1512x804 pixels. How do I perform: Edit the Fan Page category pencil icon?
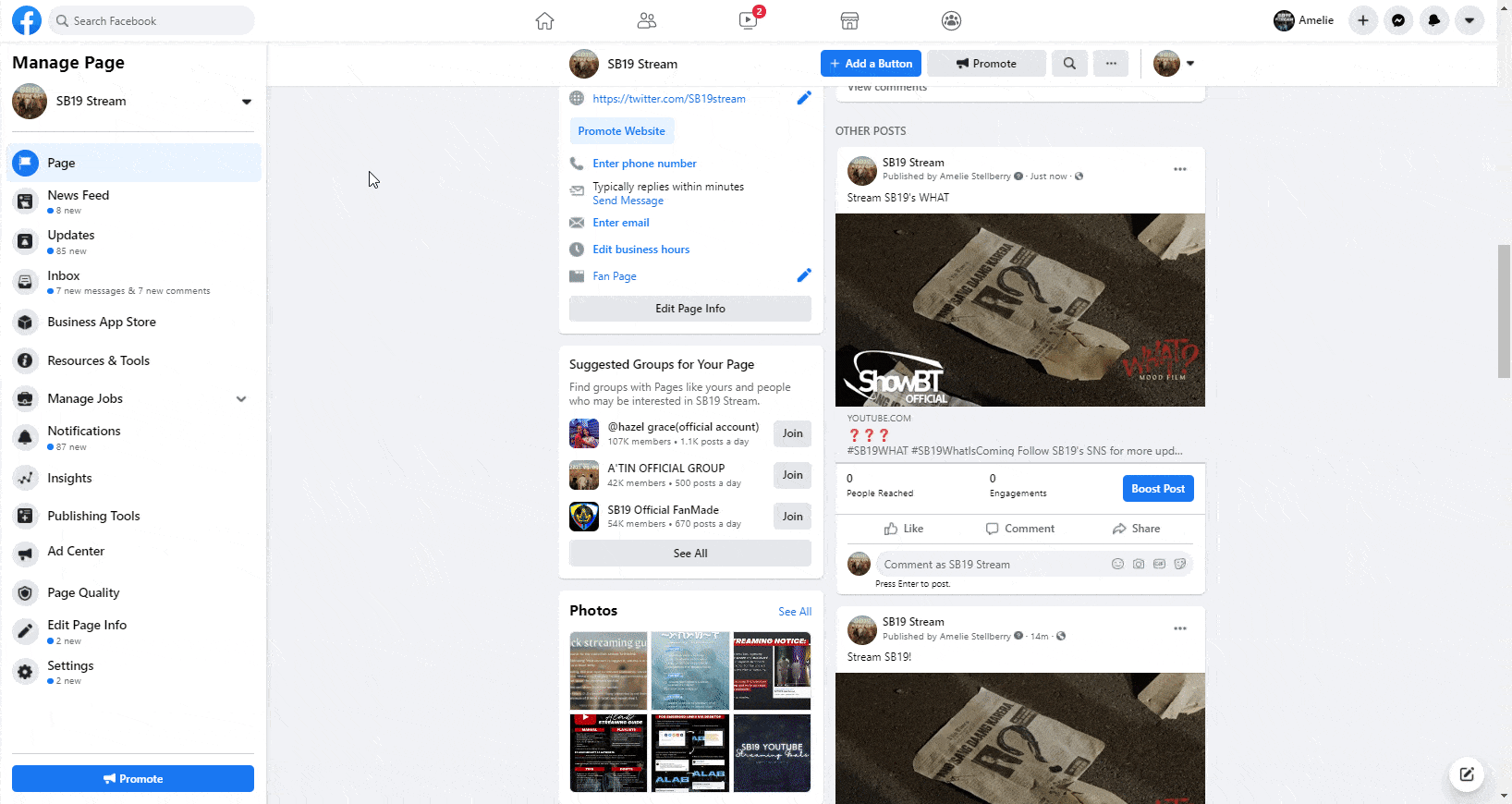click(804, 275)
